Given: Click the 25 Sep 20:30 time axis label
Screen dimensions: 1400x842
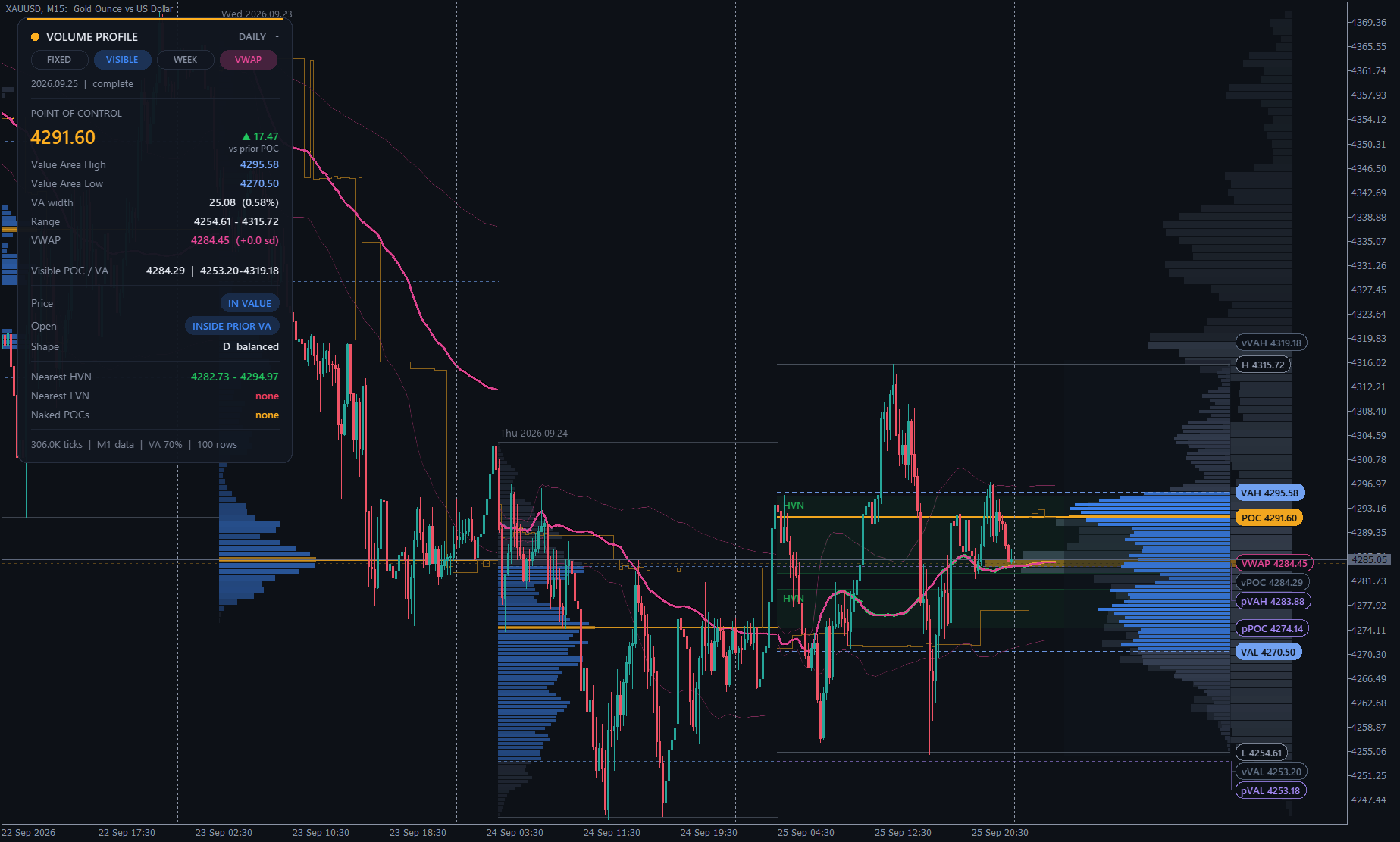Looking at the screenshot, I should [x=1000, y=833].
